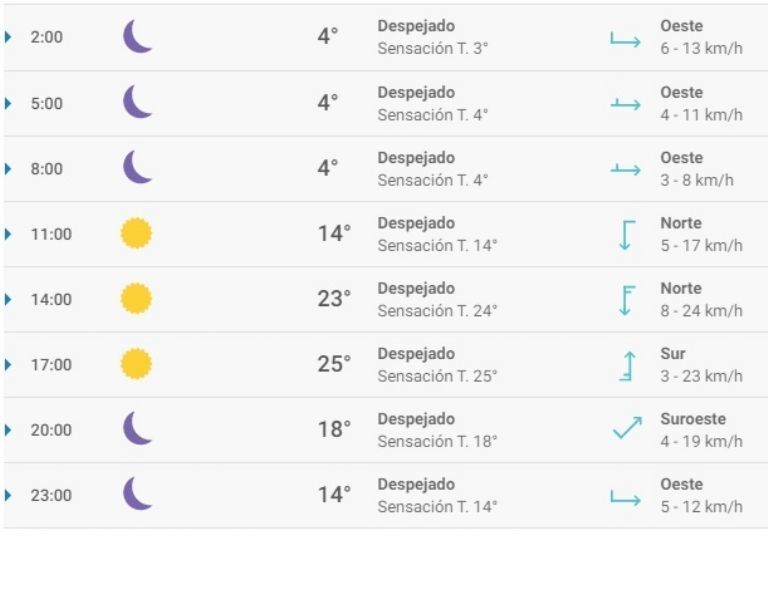Select the 14:00 time label
768x589 pixels.
tap(51, 299)
